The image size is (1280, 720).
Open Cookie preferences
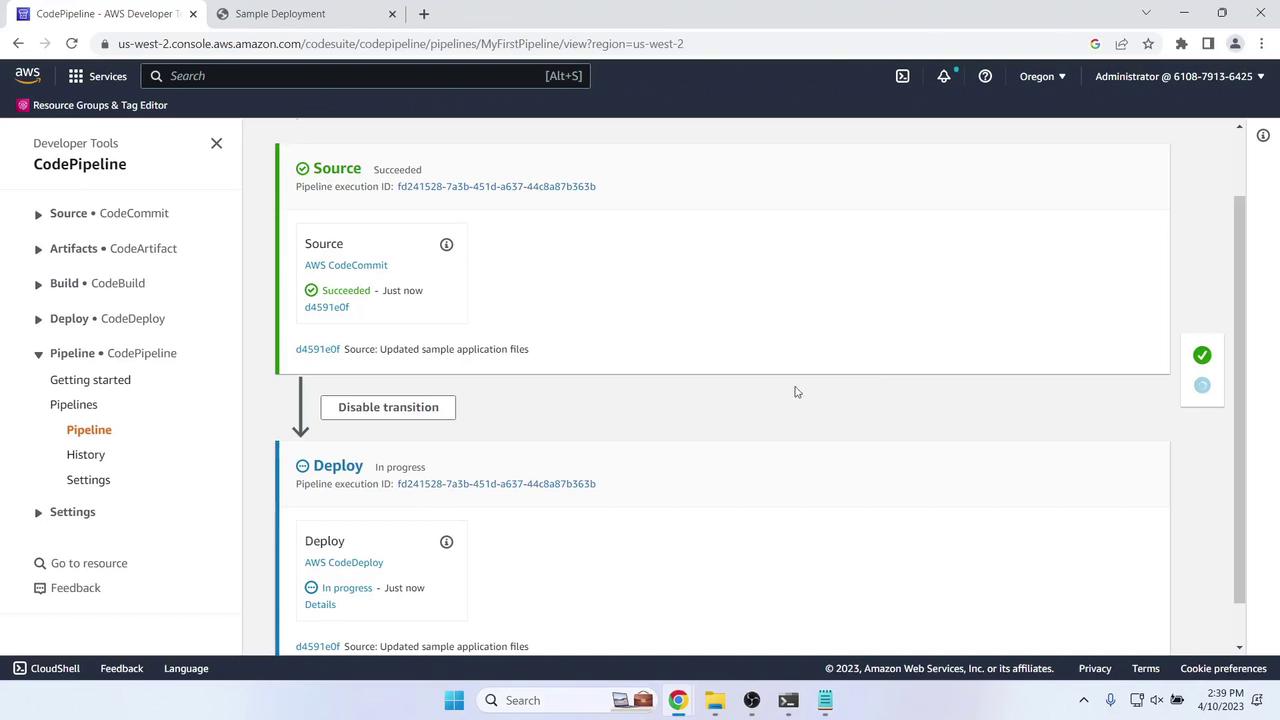pyautogui.click(x=1223, y=668)
